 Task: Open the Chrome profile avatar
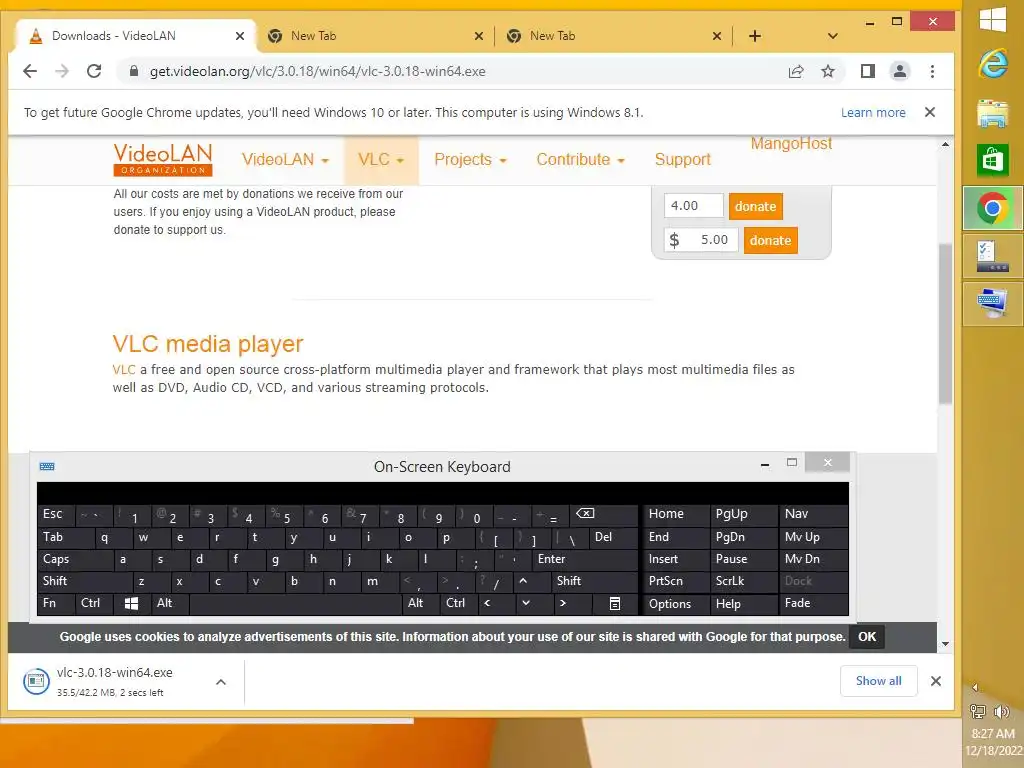point(899,71)
